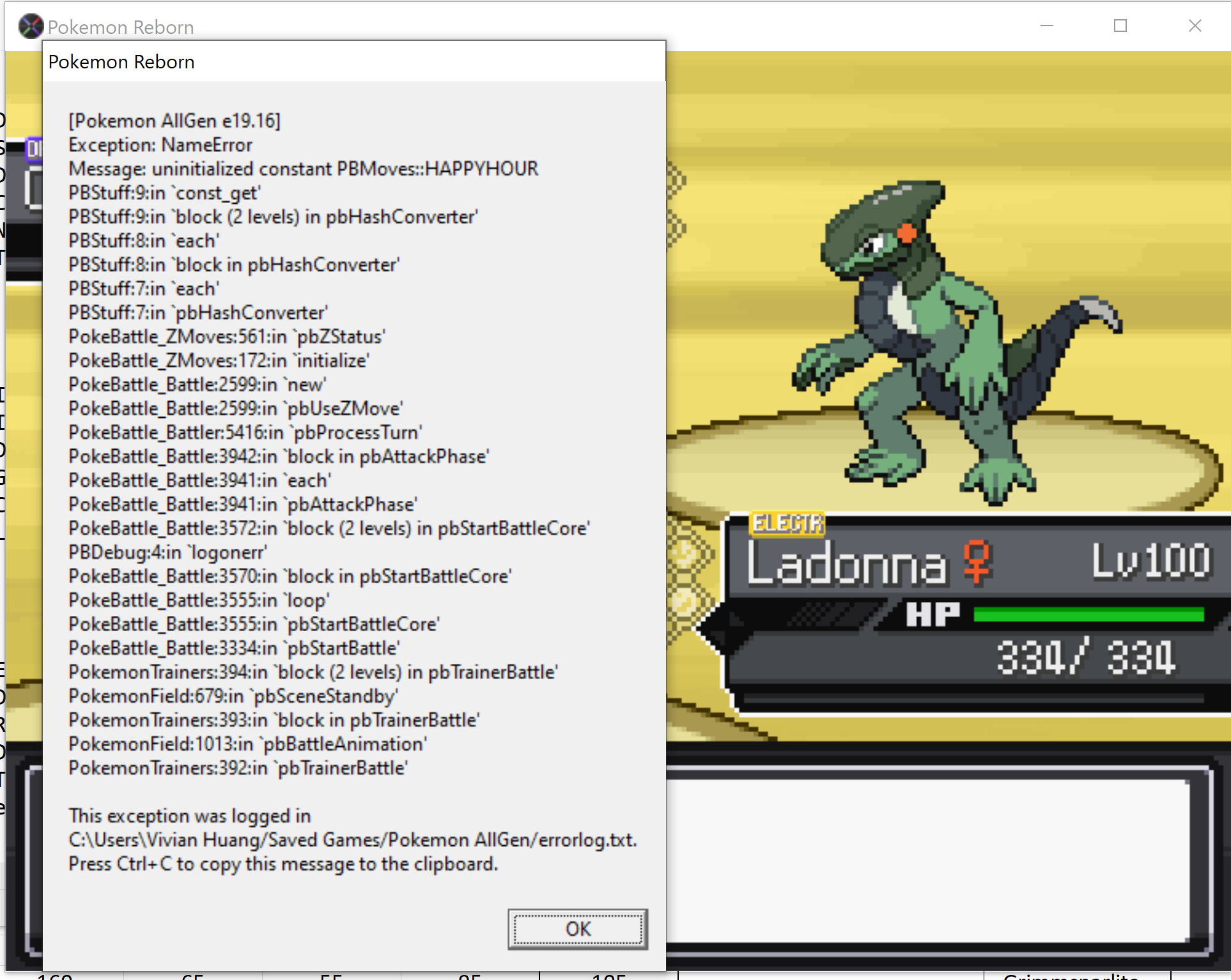Click the 'PBStuff:9:in const_get' trace line

(164, 193)
